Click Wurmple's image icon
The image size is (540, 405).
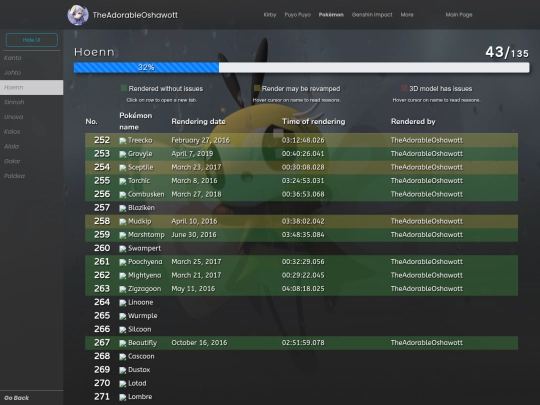click(x=123, y=316)
